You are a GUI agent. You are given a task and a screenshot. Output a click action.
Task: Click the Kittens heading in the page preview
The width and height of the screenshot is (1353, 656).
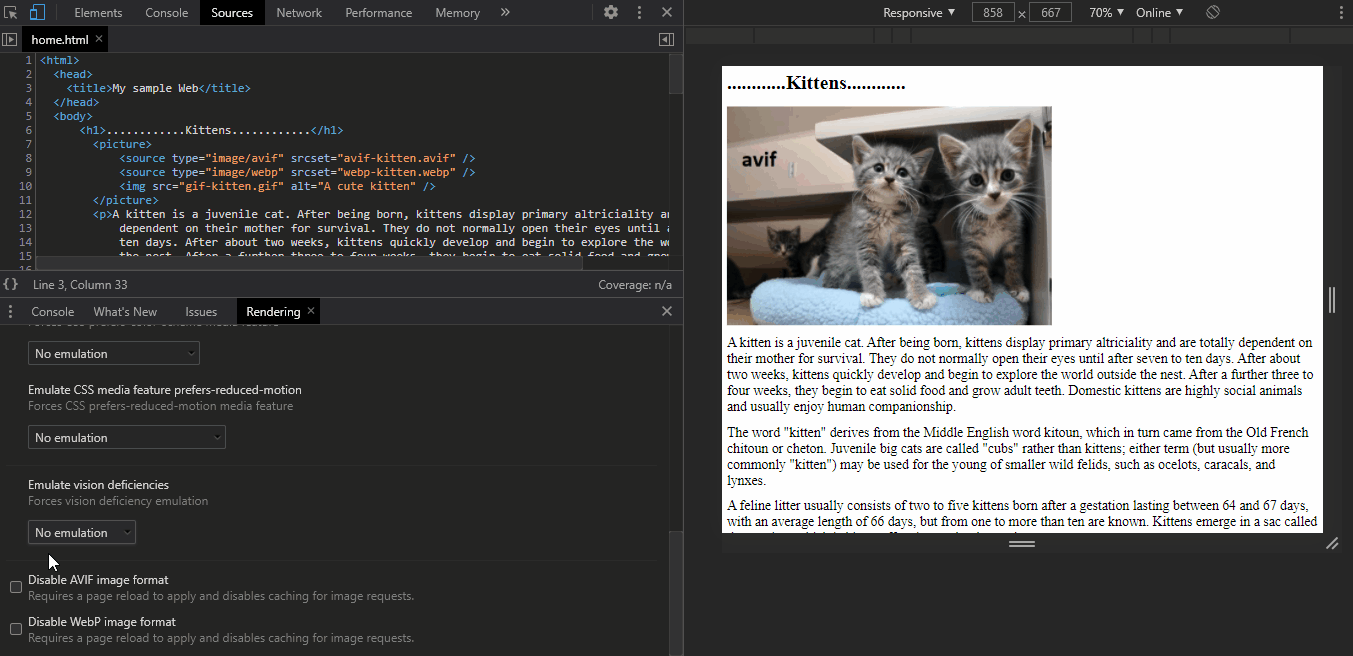click(x=816, y=83)
